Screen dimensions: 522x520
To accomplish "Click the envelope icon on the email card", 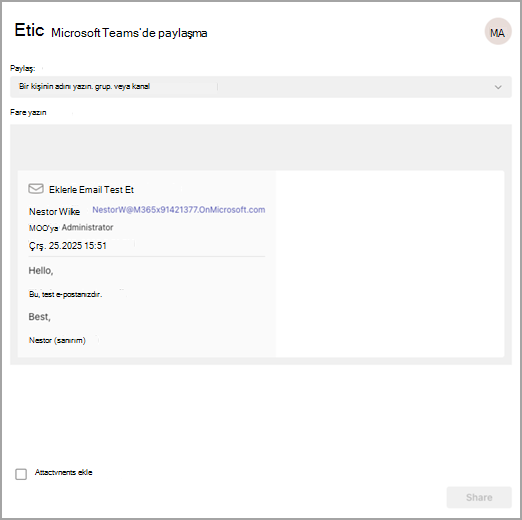I will coord(36,189).
